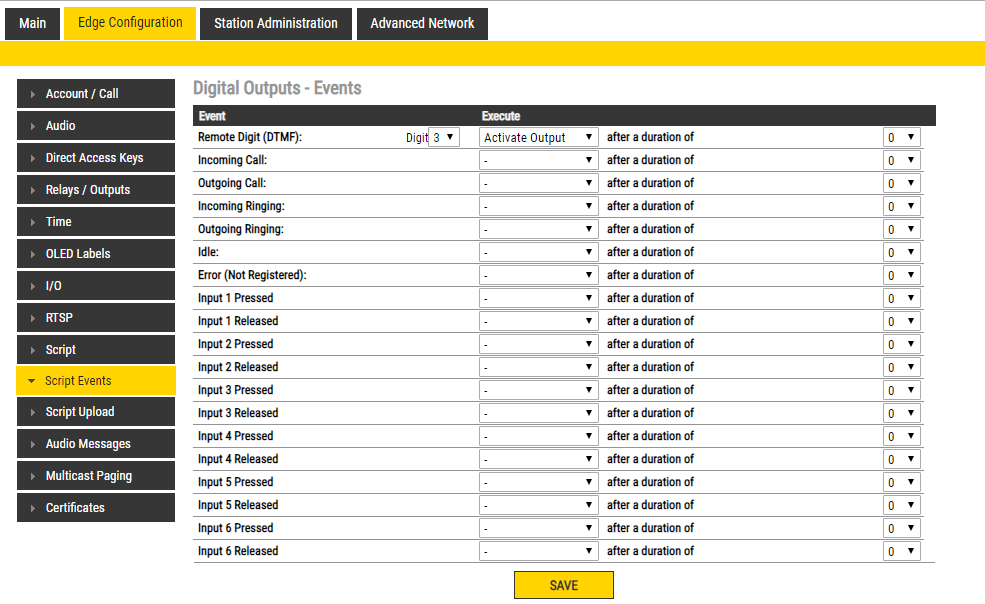Screen dimensions: 985x604
Task: Open Direct Access Keys in sidebar
Action: click(x=96, y=158)
